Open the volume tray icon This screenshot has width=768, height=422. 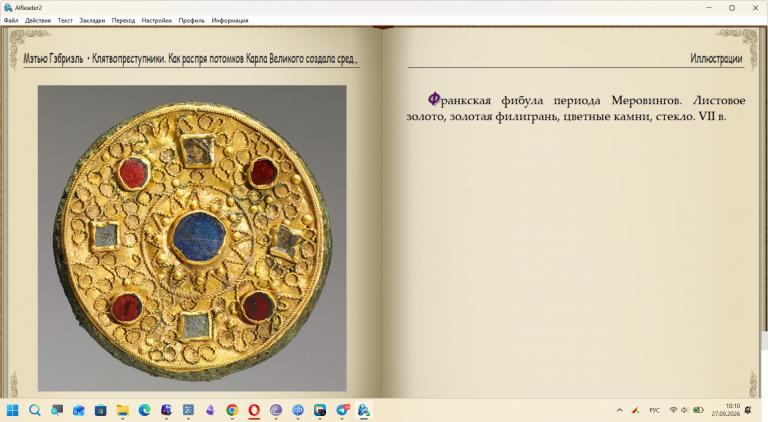[685, 410]
